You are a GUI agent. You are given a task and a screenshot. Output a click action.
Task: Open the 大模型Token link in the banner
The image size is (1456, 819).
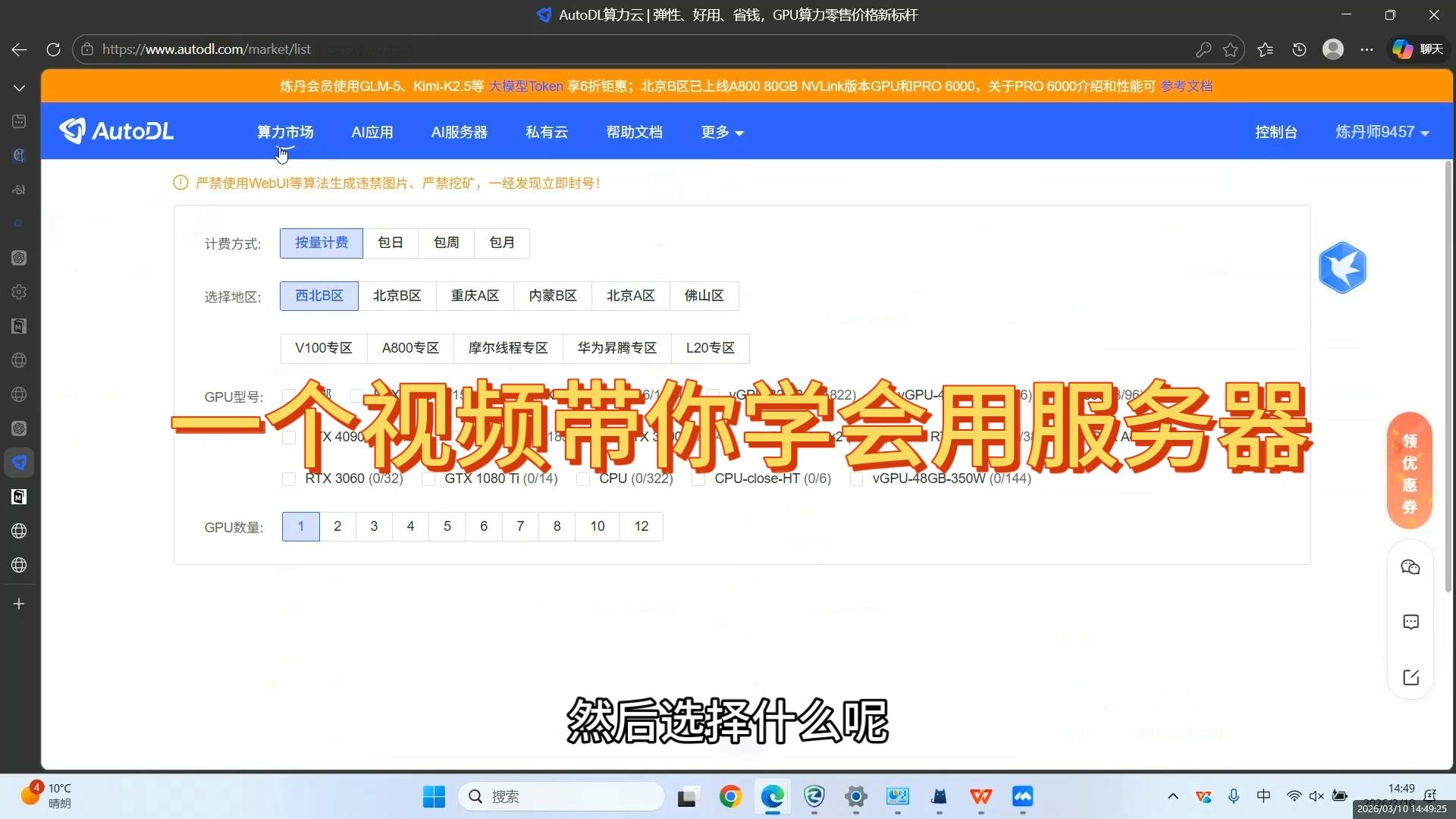(x=526, y=86)
